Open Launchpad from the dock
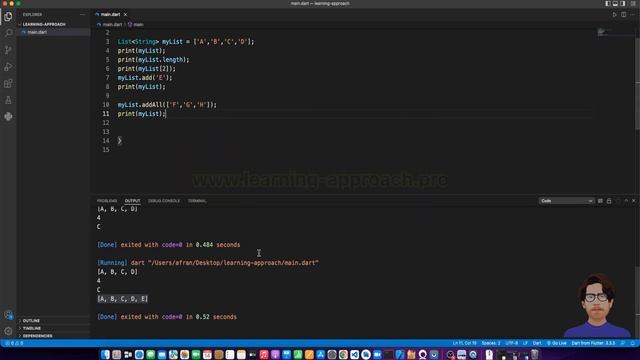 [117, 354]
